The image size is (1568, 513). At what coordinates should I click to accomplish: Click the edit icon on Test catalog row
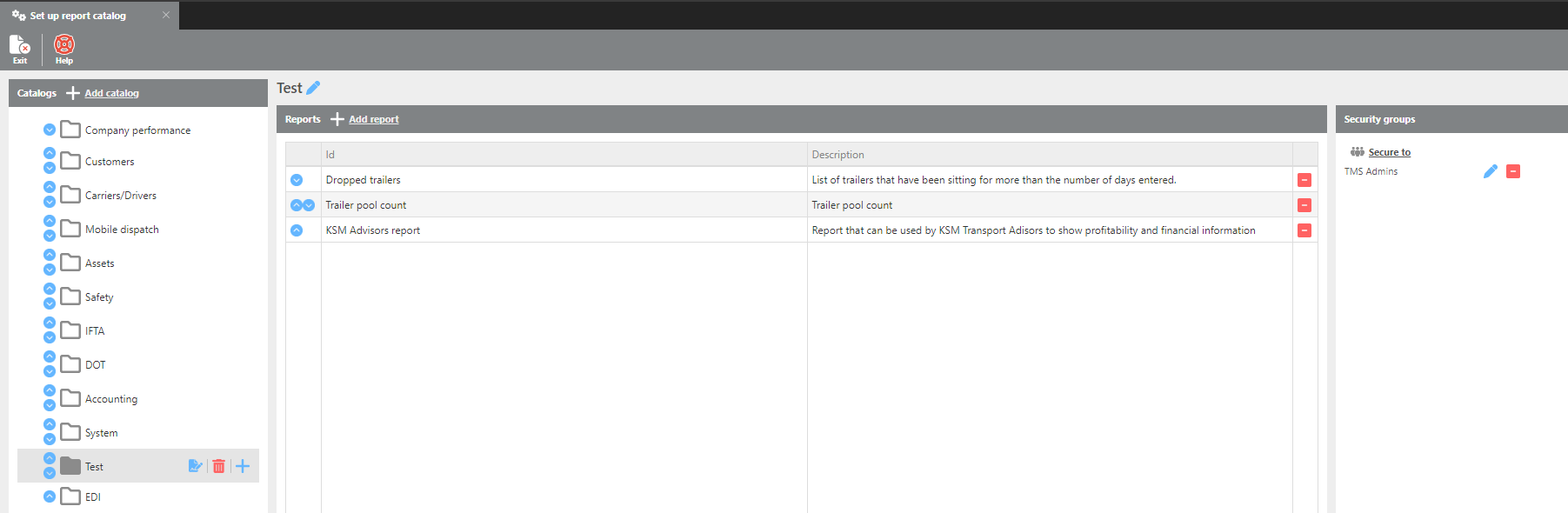tap(195, 466)
